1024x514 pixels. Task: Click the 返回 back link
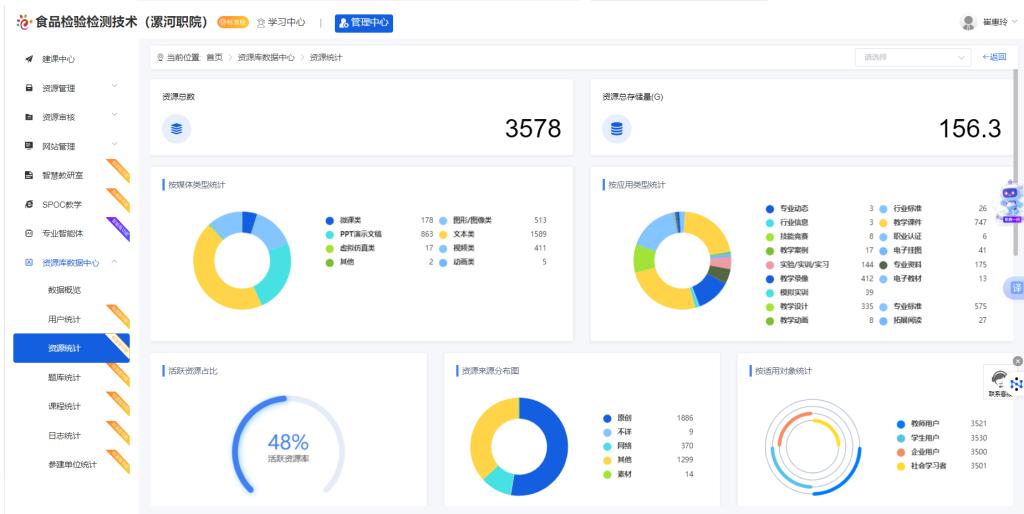tap(994, 57)
